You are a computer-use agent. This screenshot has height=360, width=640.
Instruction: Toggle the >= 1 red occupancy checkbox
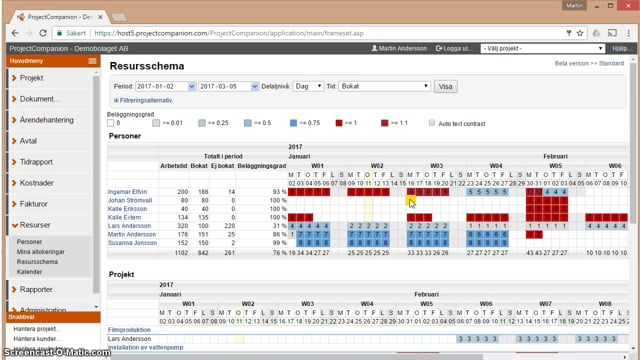[x=339, y=123]
